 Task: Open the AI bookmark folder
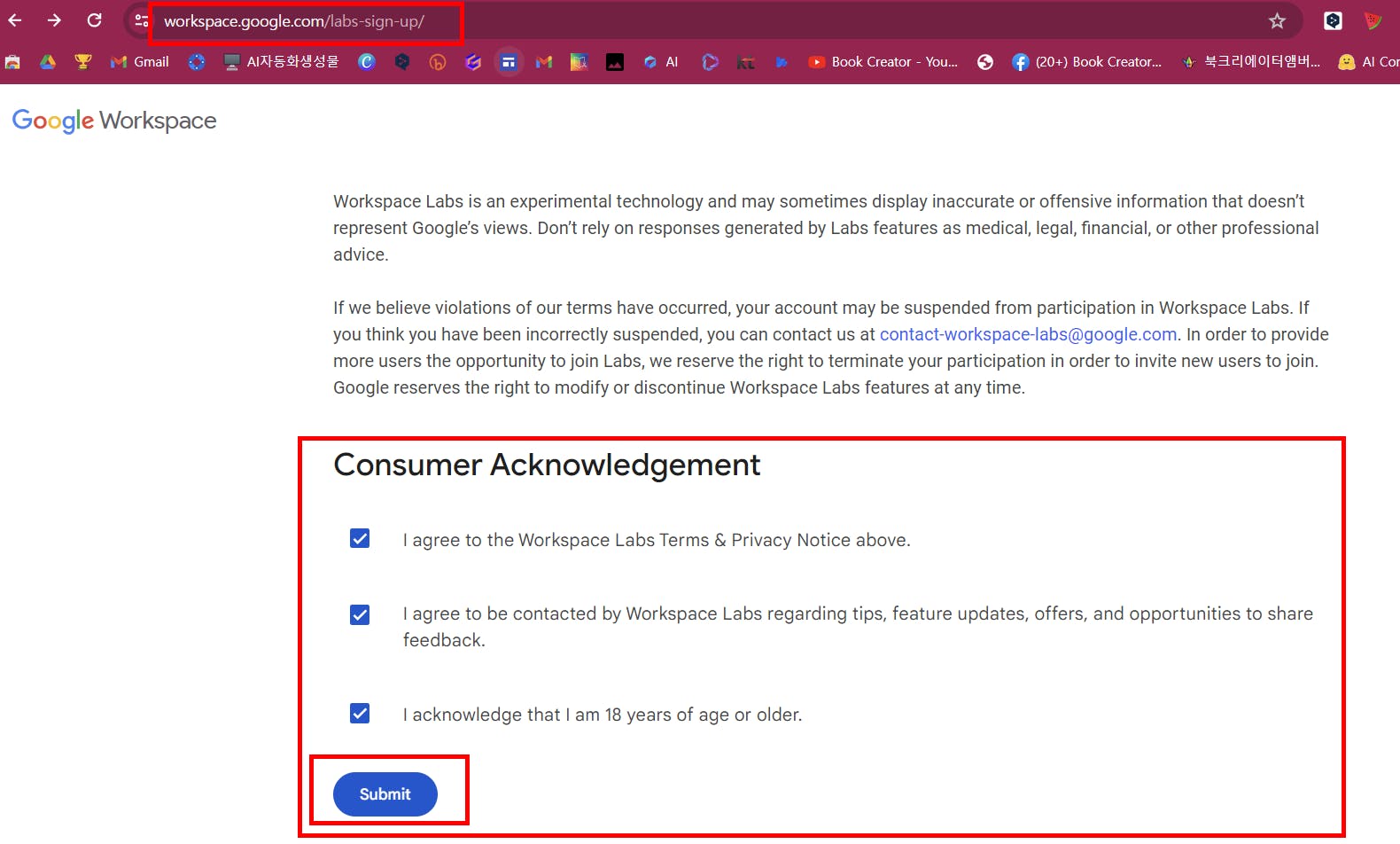click(x=661, y=62)
